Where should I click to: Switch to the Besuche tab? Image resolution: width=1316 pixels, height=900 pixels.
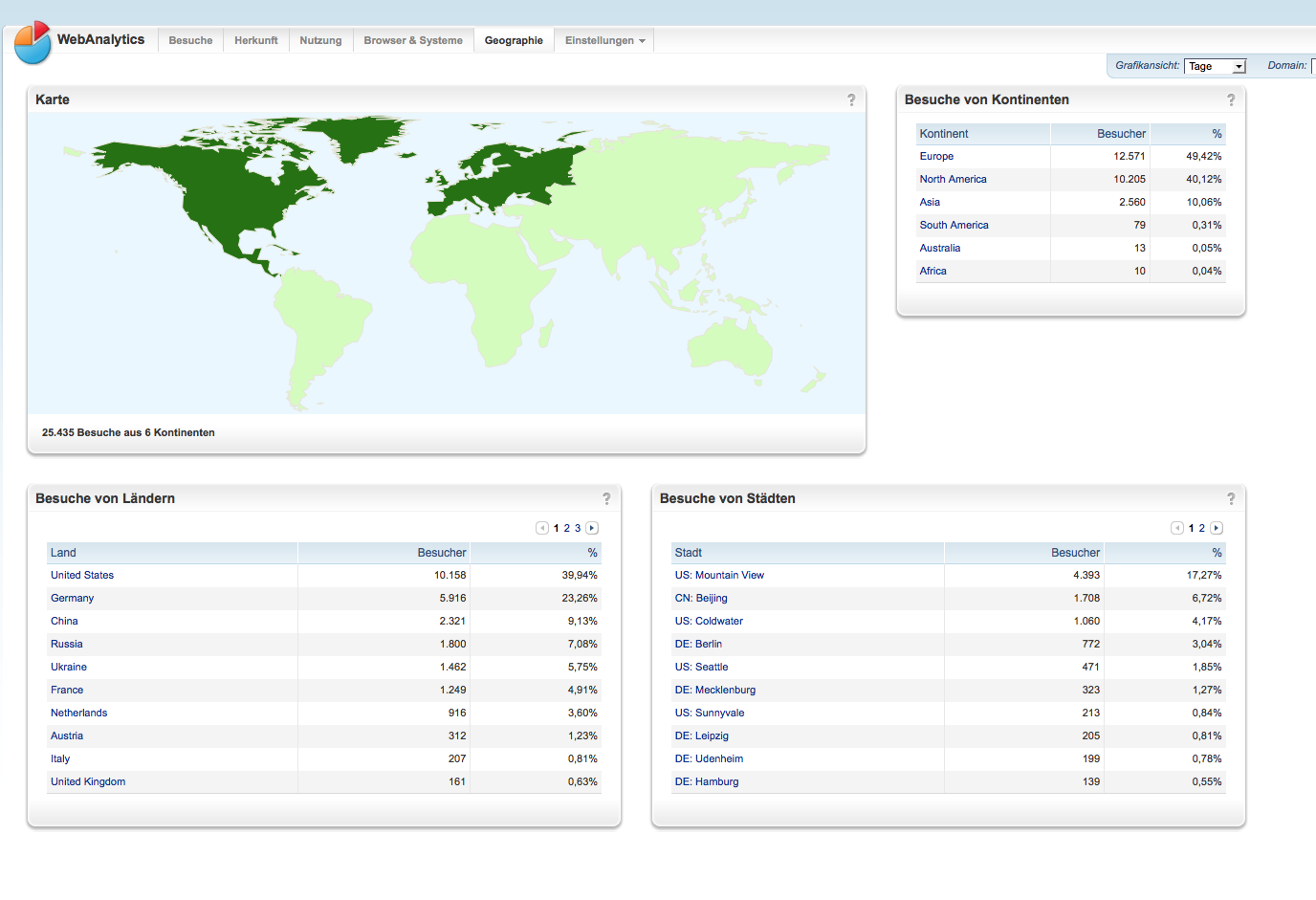(x=190, y=40)
